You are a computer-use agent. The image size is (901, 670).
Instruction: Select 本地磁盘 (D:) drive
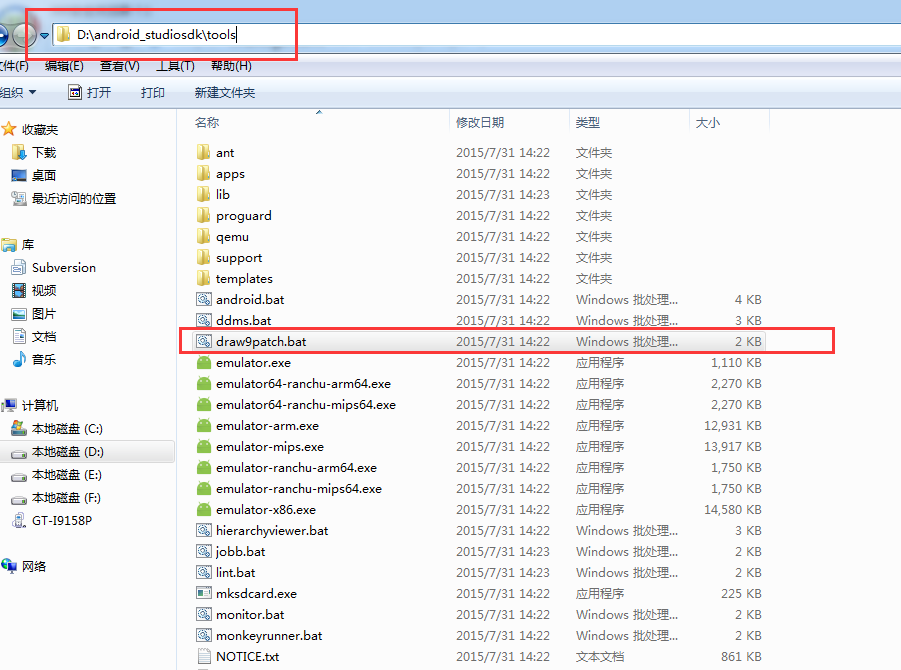(x=57, y=452)
